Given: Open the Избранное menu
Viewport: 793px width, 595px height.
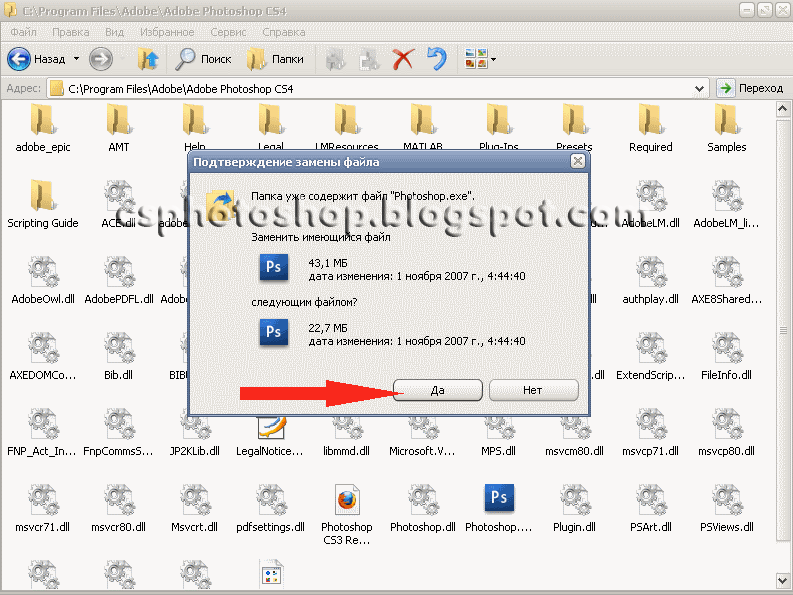Looking at the screenshot, I should pyautogui.click(x=167, y=32).
